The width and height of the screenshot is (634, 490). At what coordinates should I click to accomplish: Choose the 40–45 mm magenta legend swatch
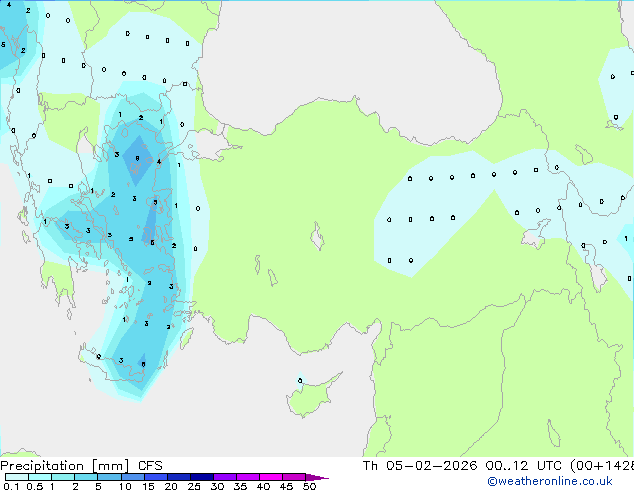tap(271, 477)
